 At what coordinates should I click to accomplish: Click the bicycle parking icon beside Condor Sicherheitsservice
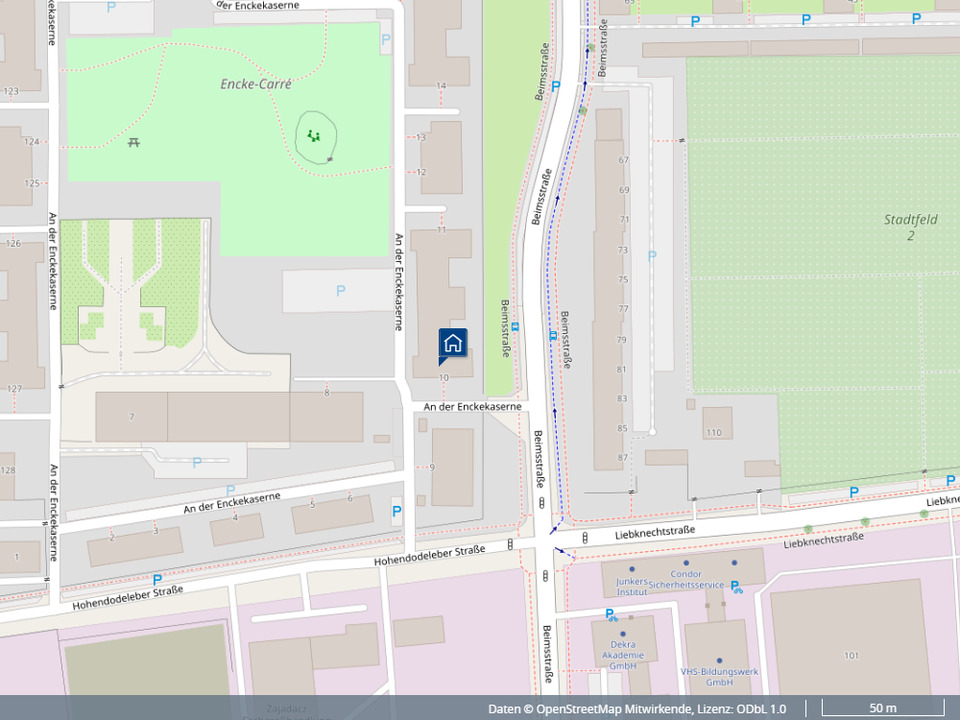(x=738, y=587)
